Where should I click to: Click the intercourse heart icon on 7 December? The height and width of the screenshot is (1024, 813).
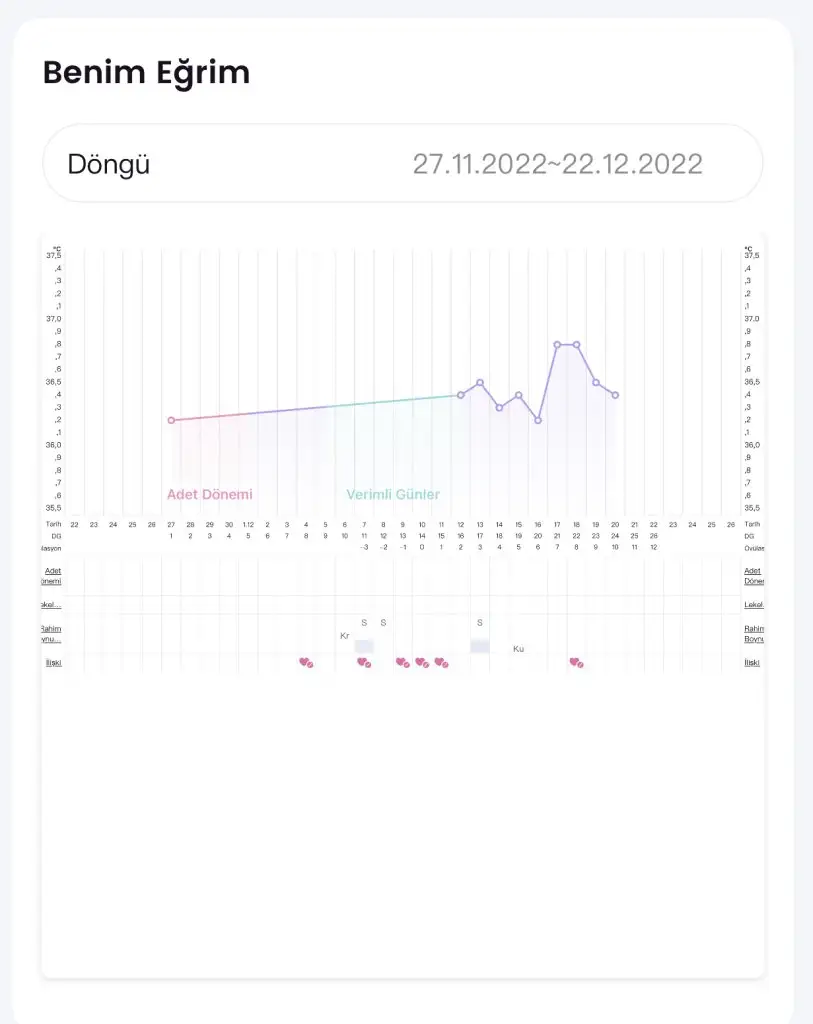click(364, 662)
